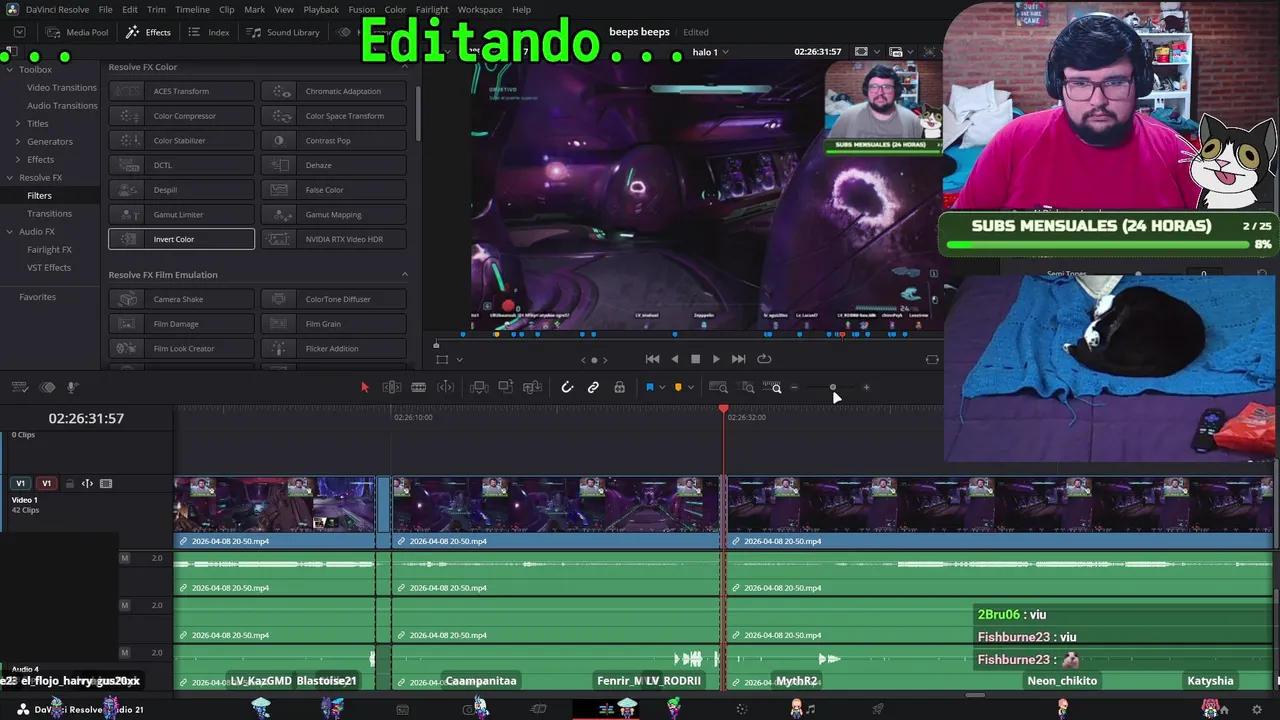Toggle Position Lock padlock in timeline toolbar
1280x720 pixels.
pos(619,387)
